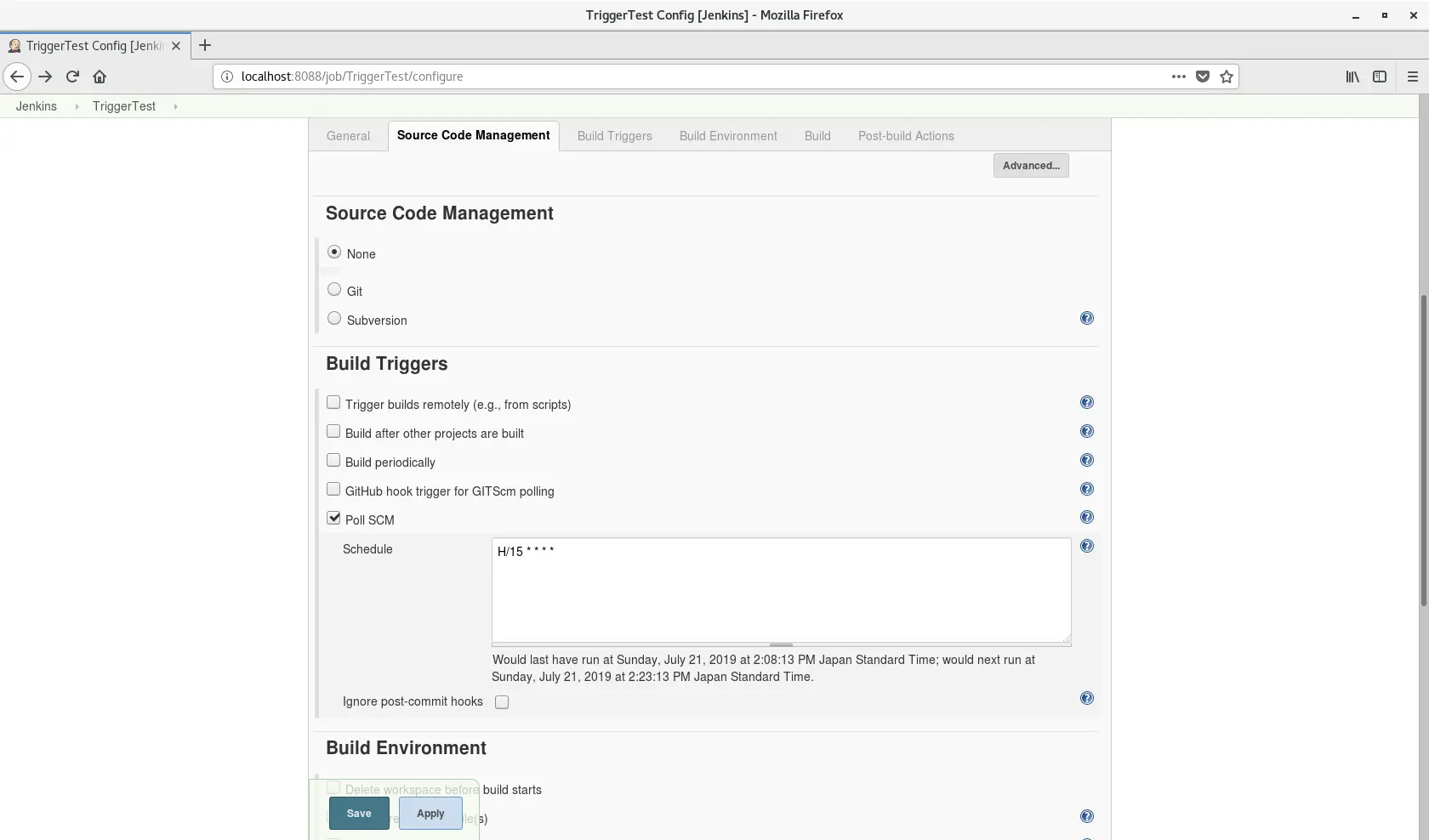Toggle Ignore post-commit hooks checkbox

[502, 702]
